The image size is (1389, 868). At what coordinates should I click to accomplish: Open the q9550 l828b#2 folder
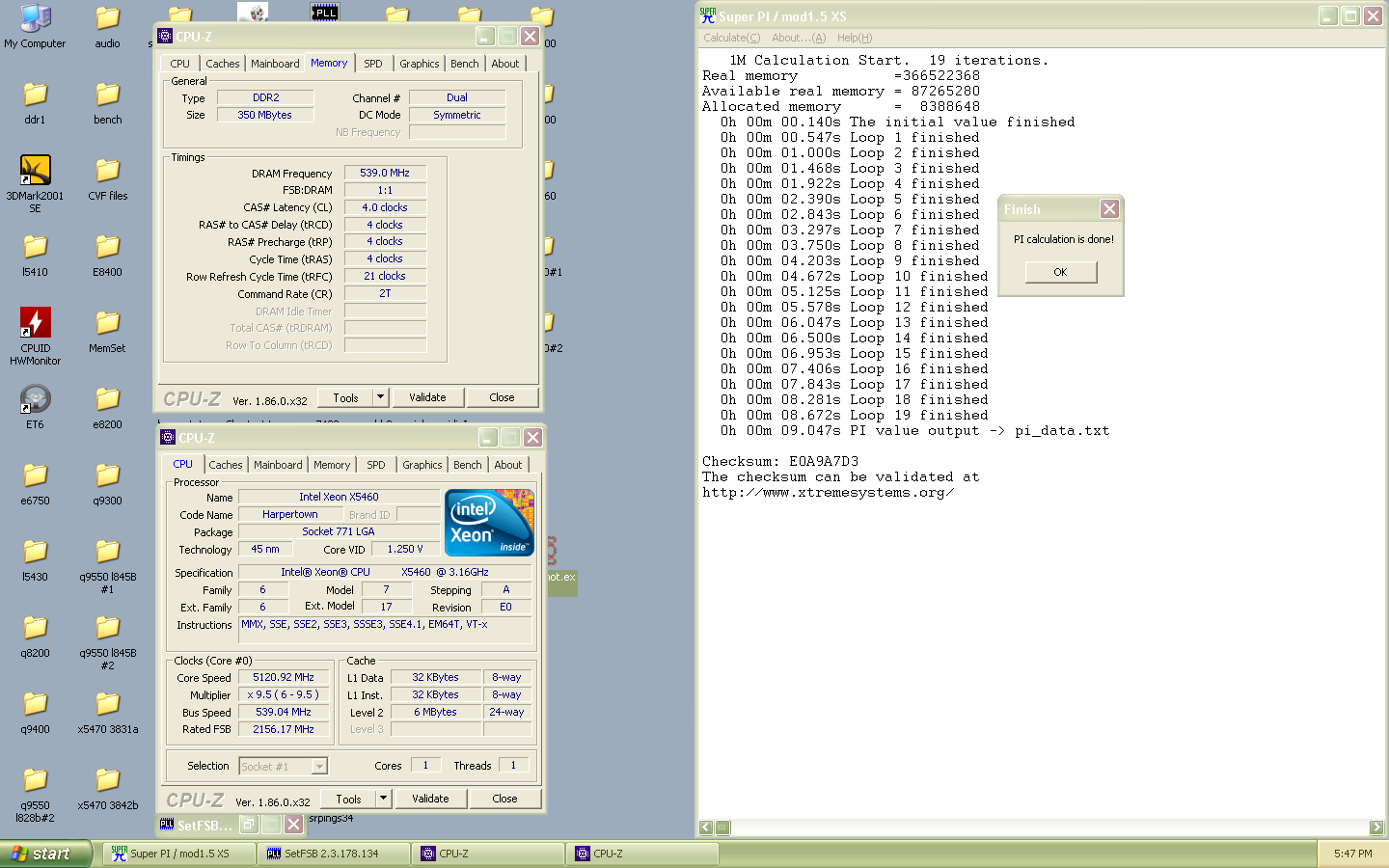[x=35, y=795]
